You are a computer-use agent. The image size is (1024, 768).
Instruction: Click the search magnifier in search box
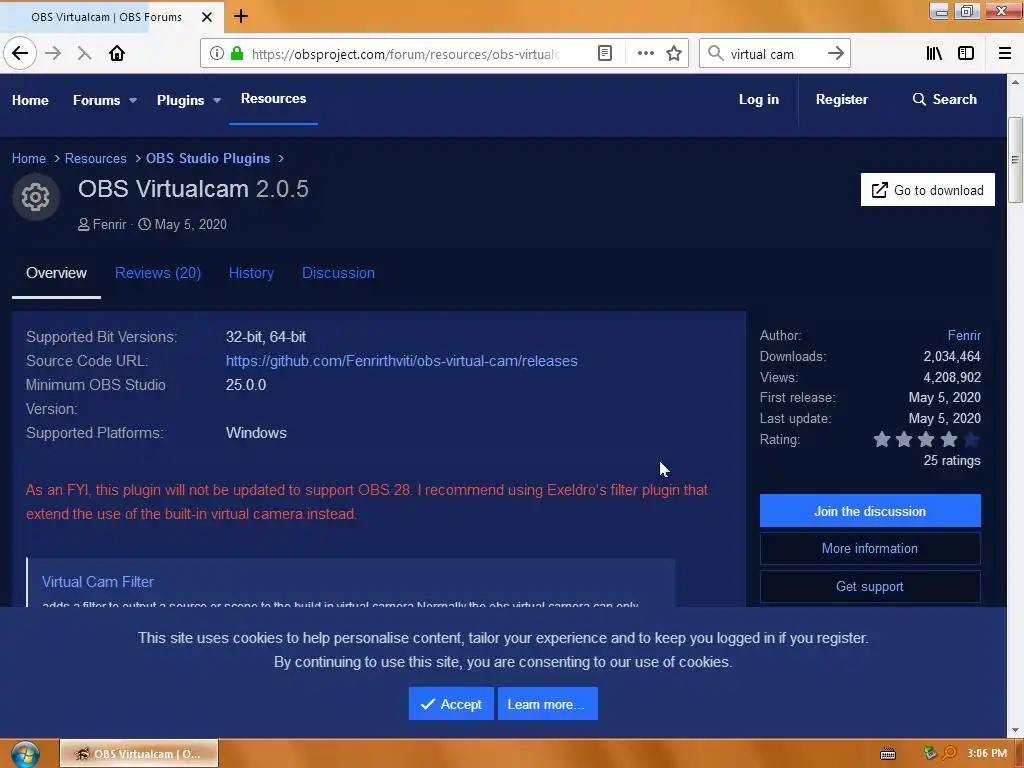click(716, 54)
